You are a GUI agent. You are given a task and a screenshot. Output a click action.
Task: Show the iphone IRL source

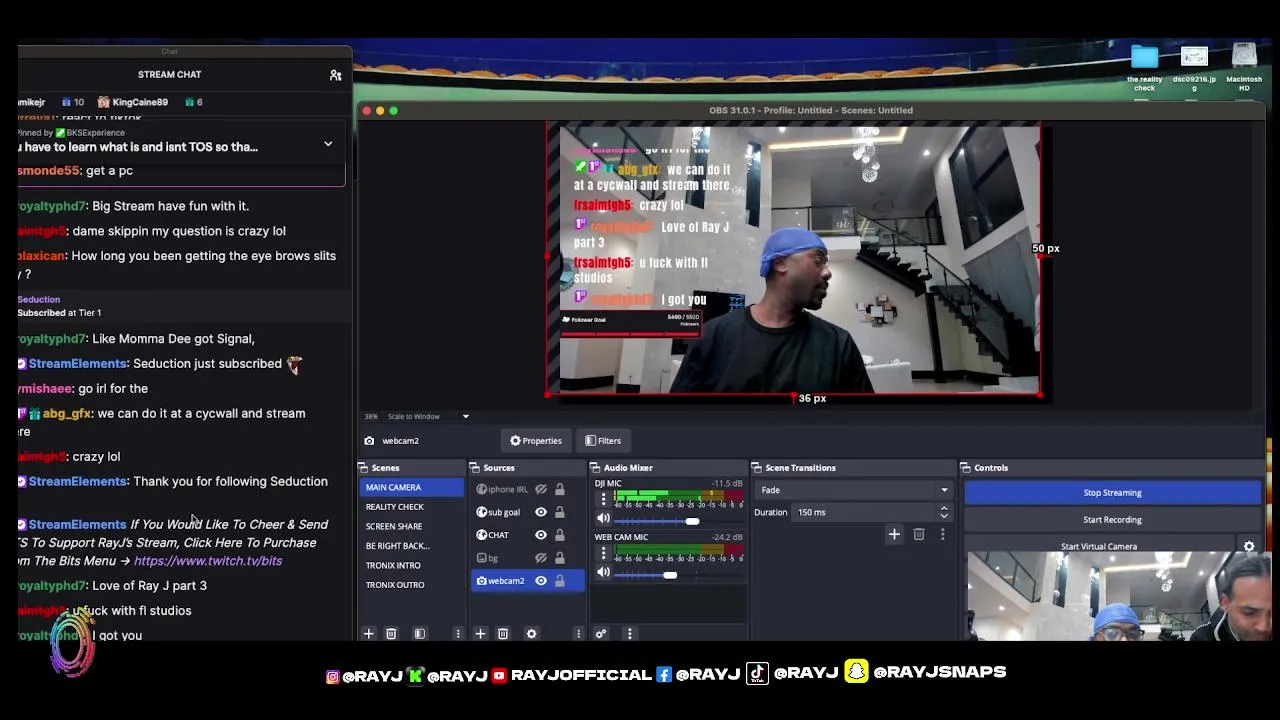click(x=541, y=490)
